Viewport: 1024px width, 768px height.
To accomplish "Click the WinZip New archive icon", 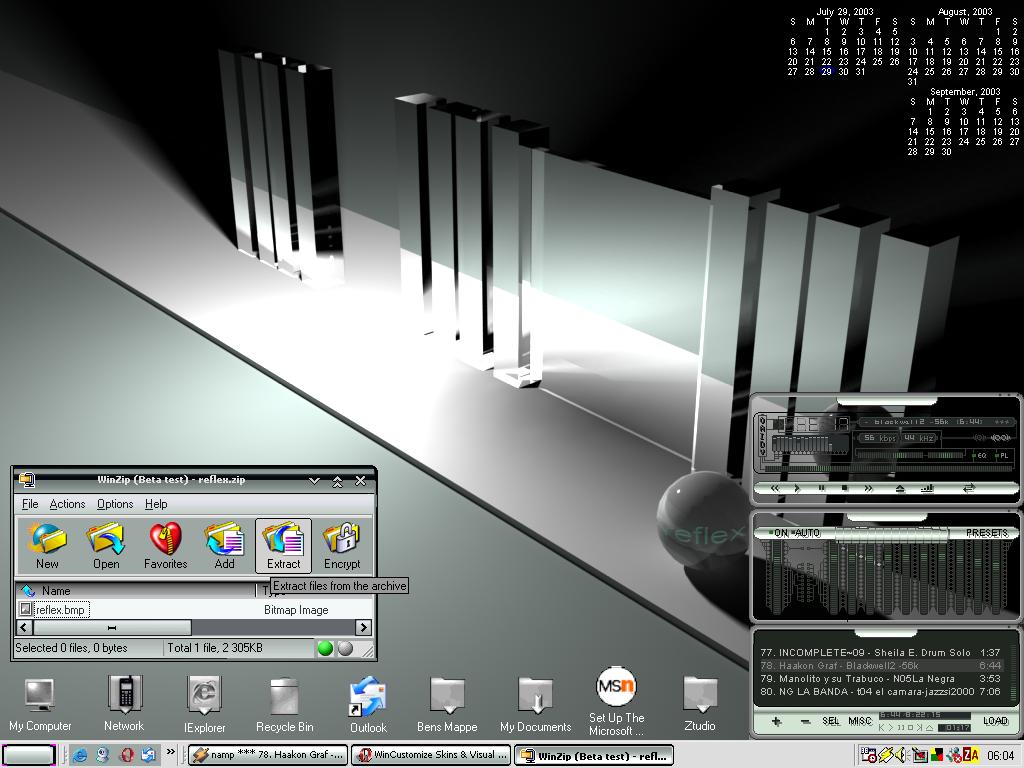I will pos(47,539).
